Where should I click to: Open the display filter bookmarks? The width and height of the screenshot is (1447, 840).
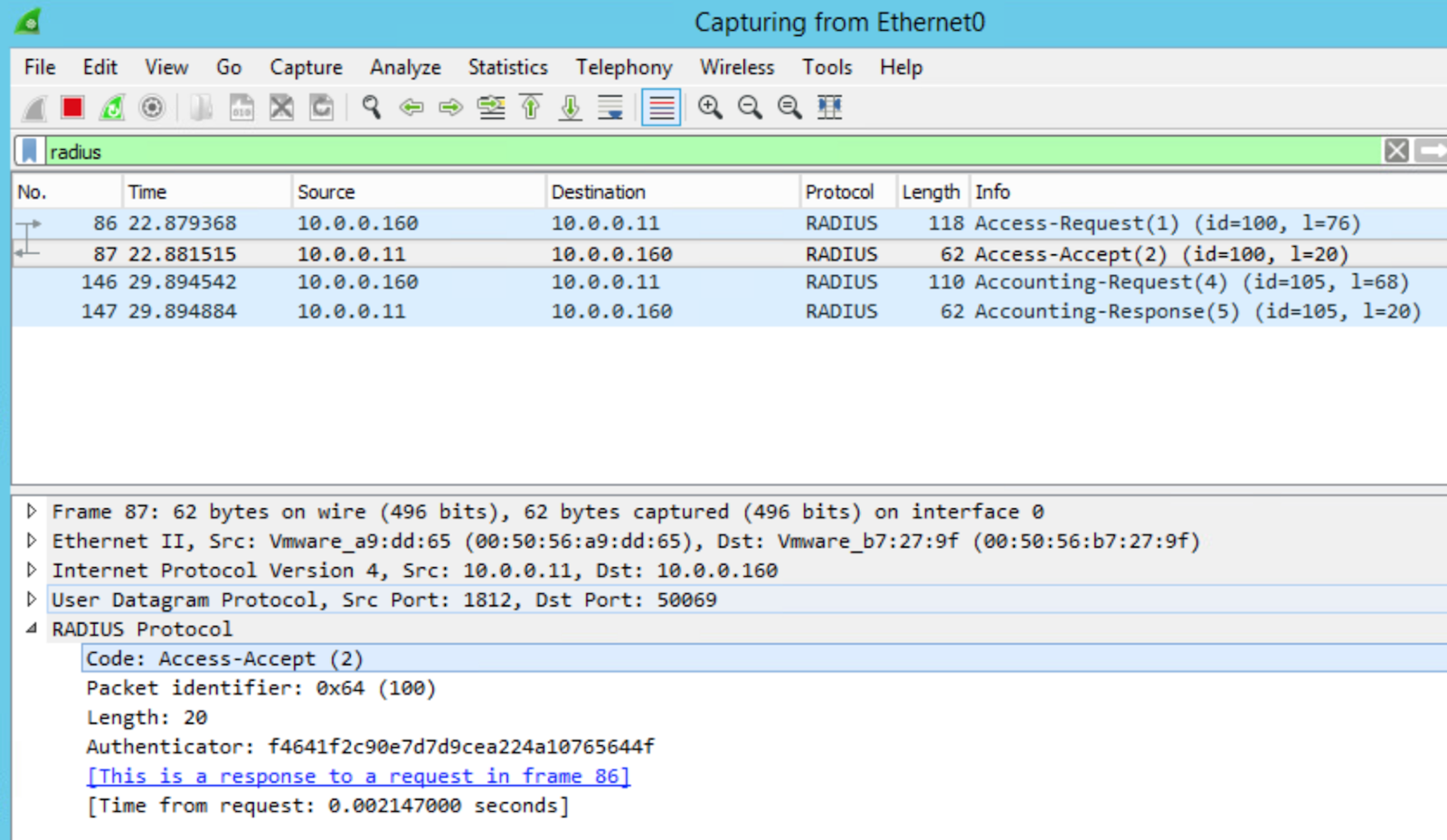pyautogui.click(x=27, y=150)
